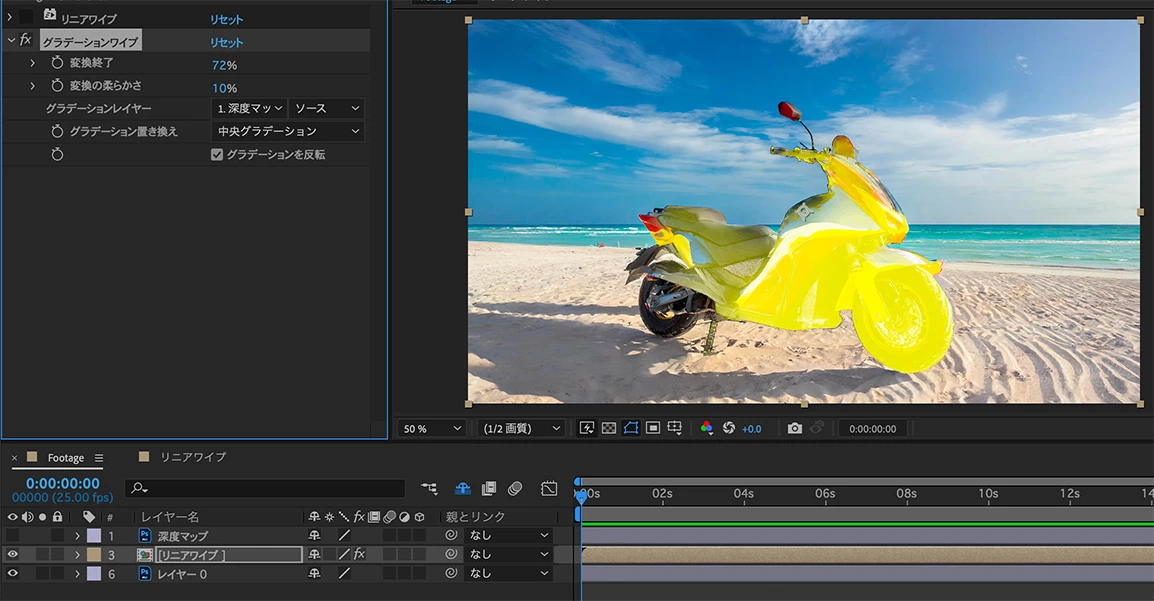1154x601 pixels.
Task: Reset the リニアワイプ effect
Action: [226, 19]
